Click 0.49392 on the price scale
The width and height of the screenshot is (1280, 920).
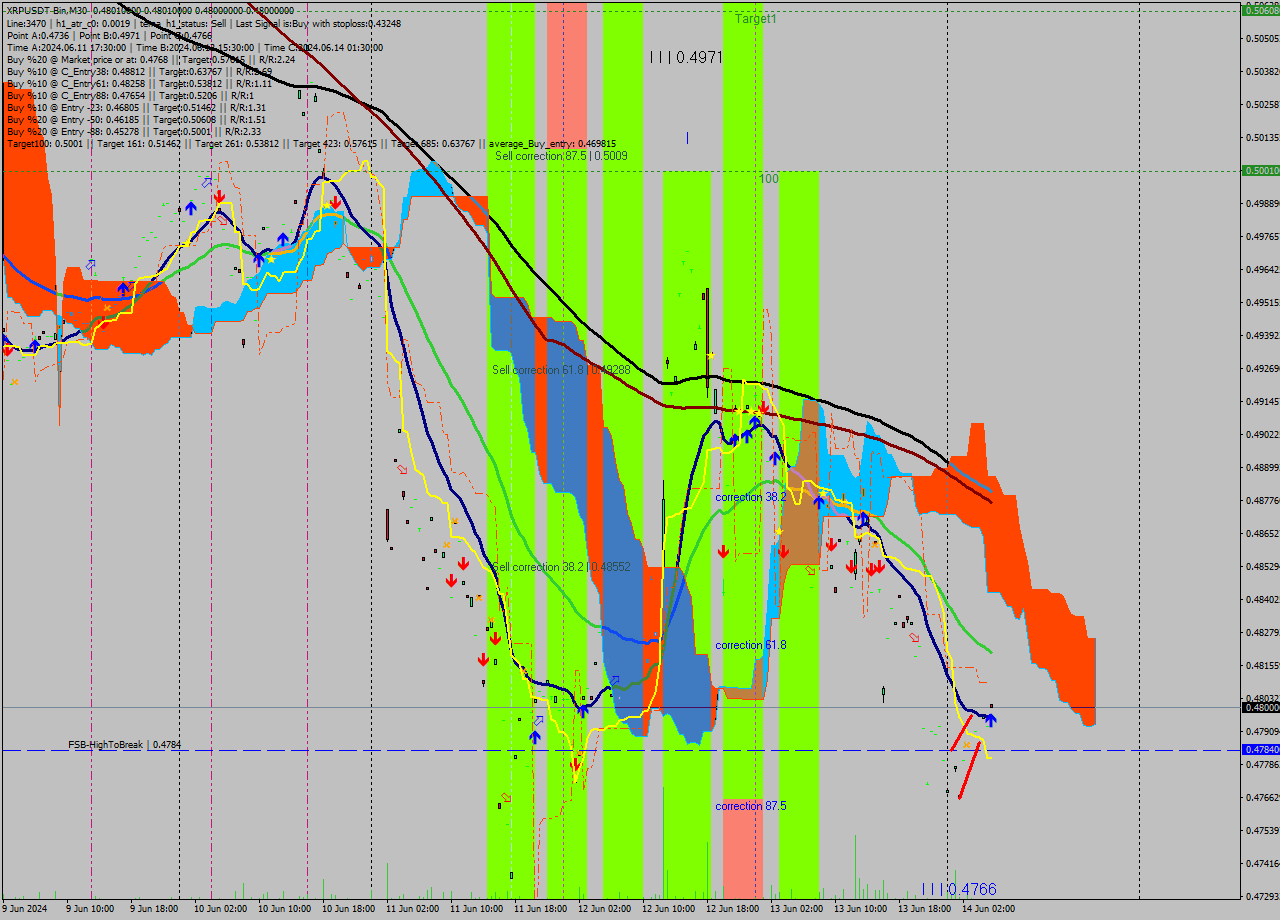1262,336
